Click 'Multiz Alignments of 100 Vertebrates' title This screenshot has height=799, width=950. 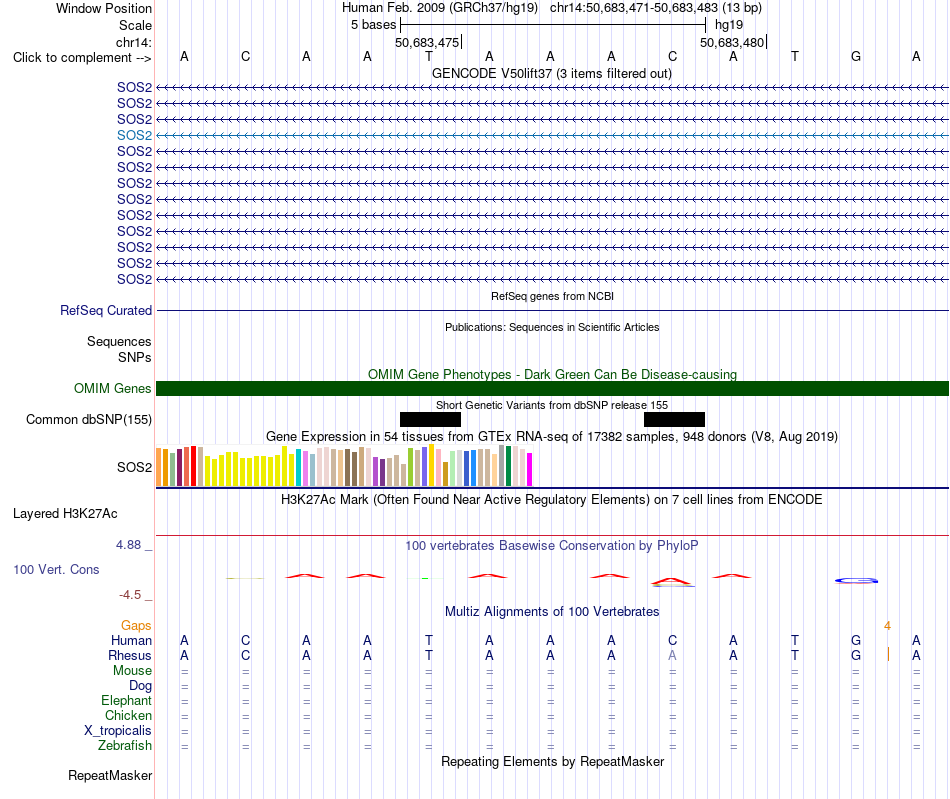[x=552, y=612]
